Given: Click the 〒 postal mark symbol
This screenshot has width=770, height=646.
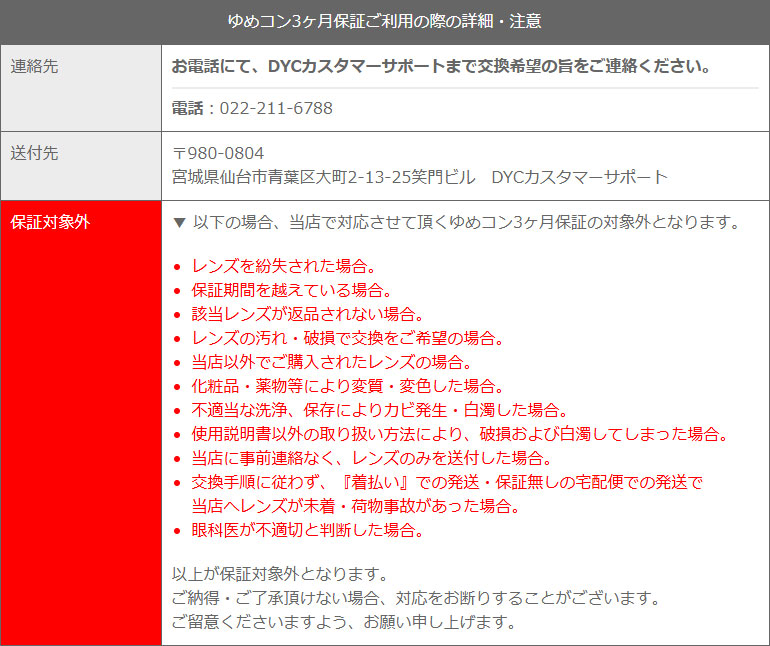Looking at the screenshot, I should 179,153.
